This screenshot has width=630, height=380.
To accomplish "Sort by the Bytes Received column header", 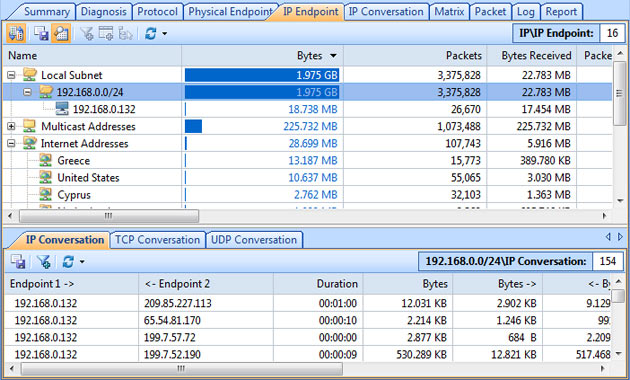I will pos(532,55).
